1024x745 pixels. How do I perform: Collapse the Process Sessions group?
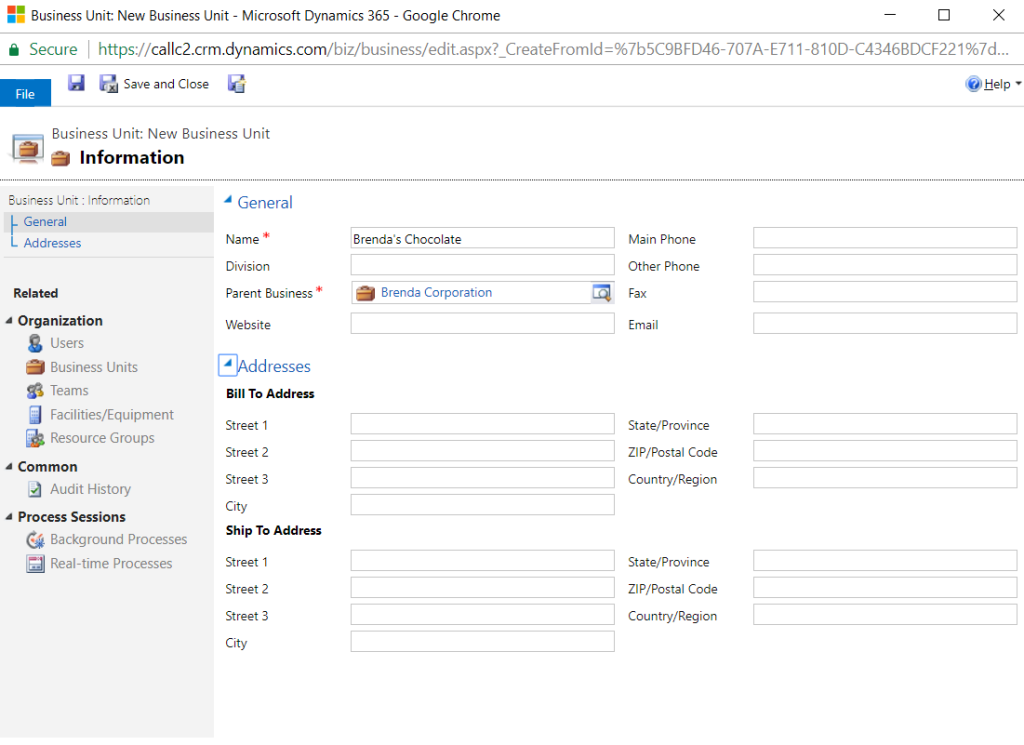9,516
